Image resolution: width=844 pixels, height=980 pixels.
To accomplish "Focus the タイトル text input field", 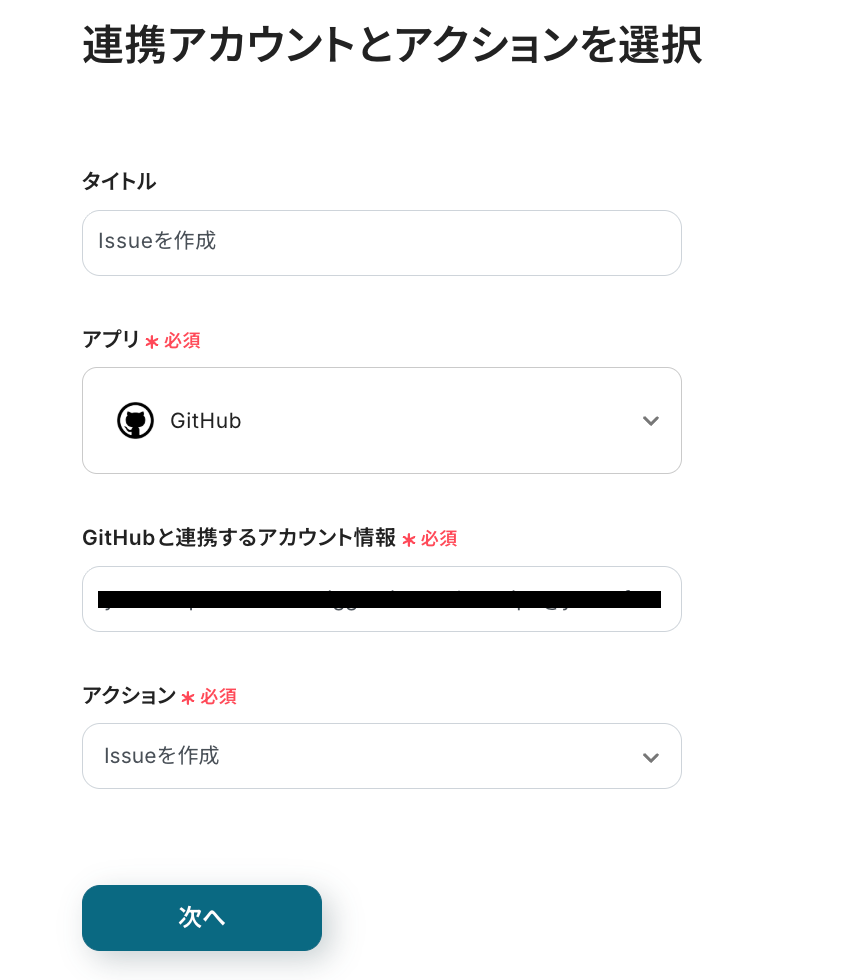I will pyautogui.click(x=381, y=243).
